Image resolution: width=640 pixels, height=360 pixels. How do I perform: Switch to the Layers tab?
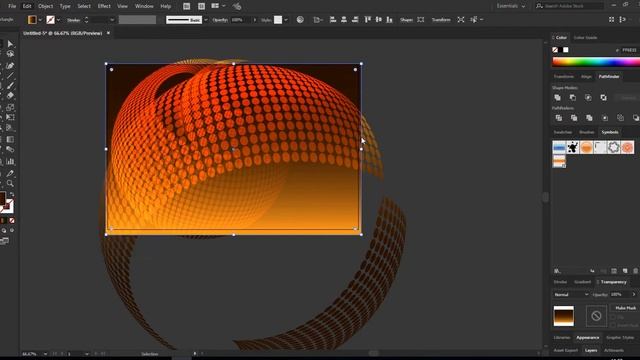[x=591, y=350]
